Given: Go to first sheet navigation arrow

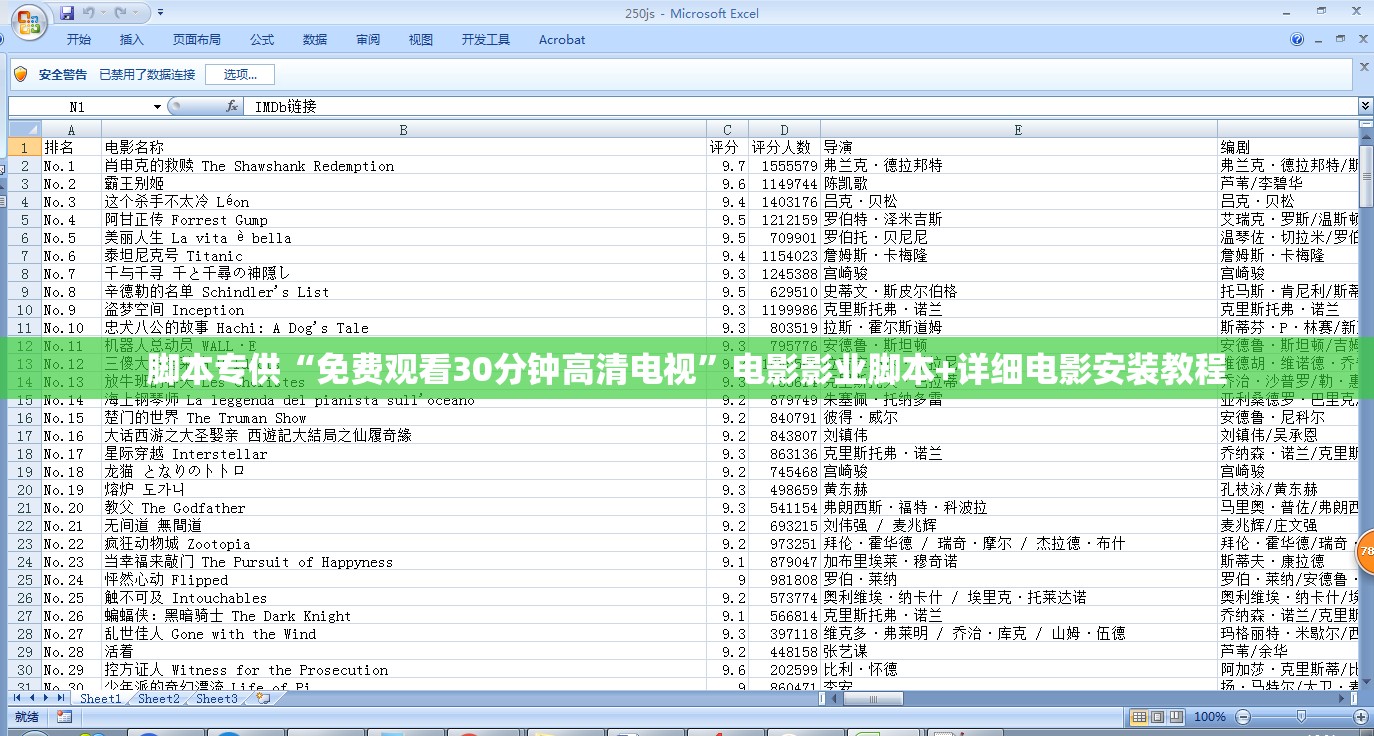Looking at the screenshot, I should [18, 699].
